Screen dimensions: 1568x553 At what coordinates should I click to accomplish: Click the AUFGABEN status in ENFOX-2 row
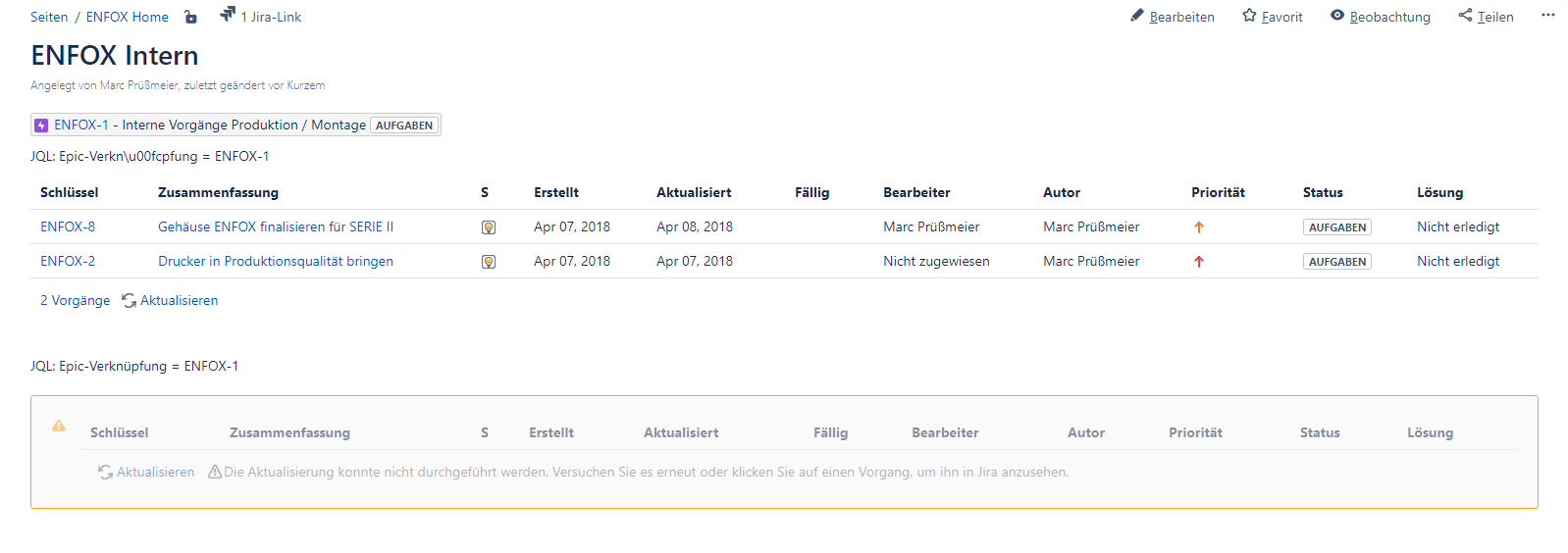(1337, 262)
